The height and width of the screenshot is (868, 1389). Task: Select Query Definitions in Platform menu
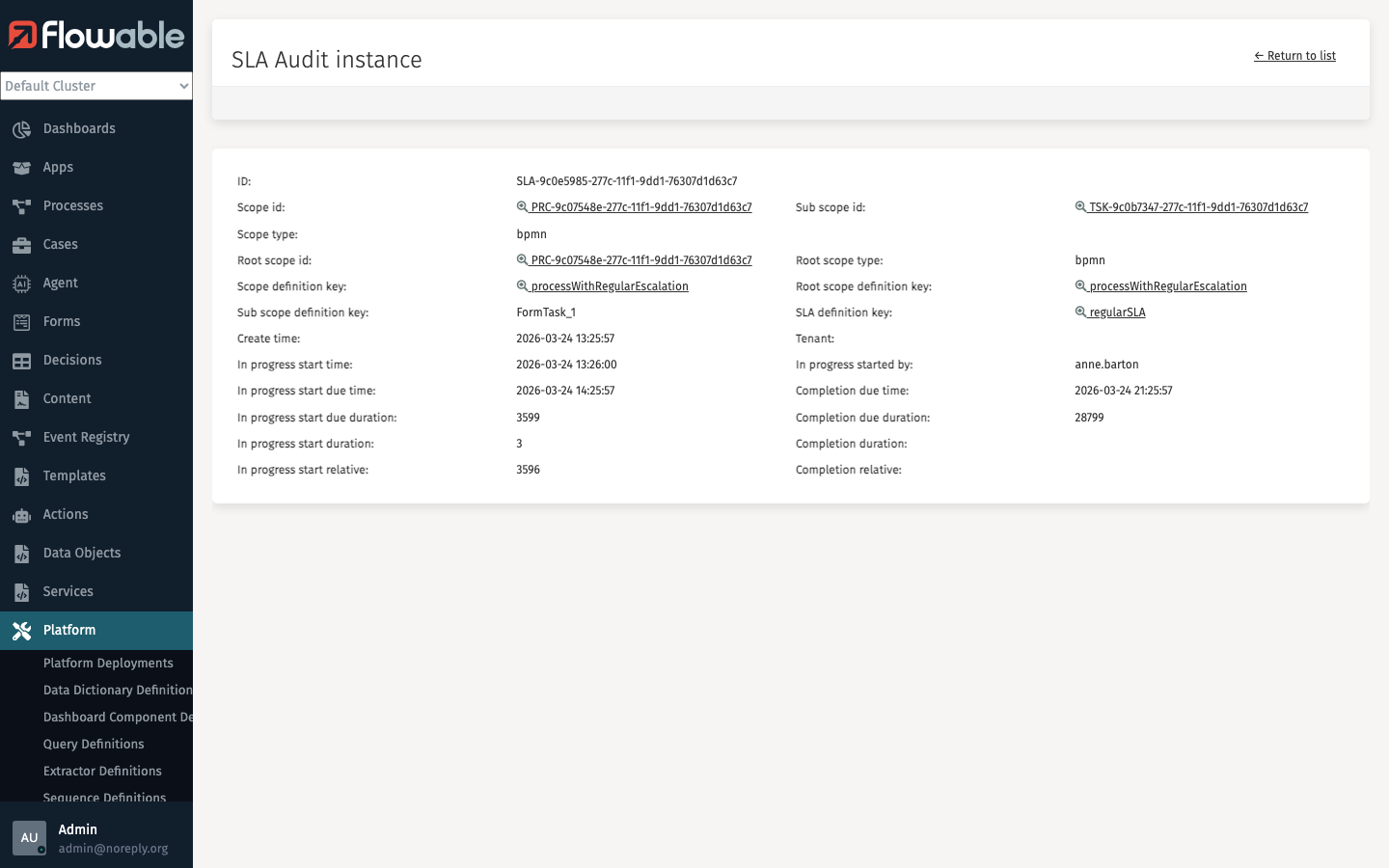click(x=94, y=744)
